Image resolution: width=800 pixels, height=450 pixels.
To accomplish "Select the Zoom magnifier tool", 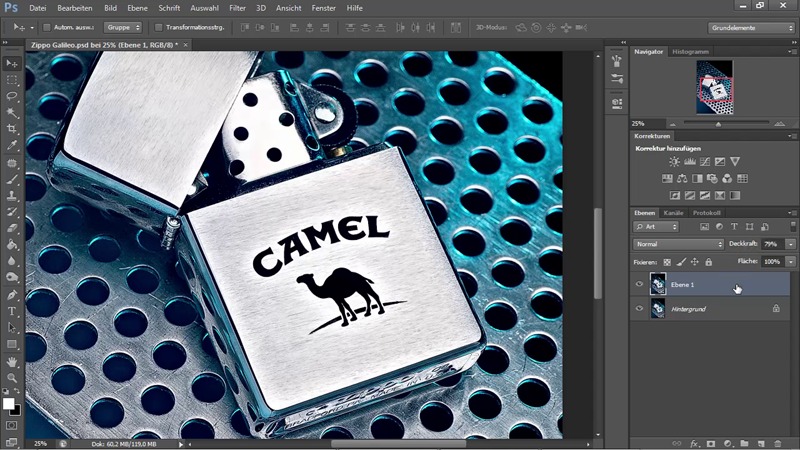I will (x=12, y=378).
